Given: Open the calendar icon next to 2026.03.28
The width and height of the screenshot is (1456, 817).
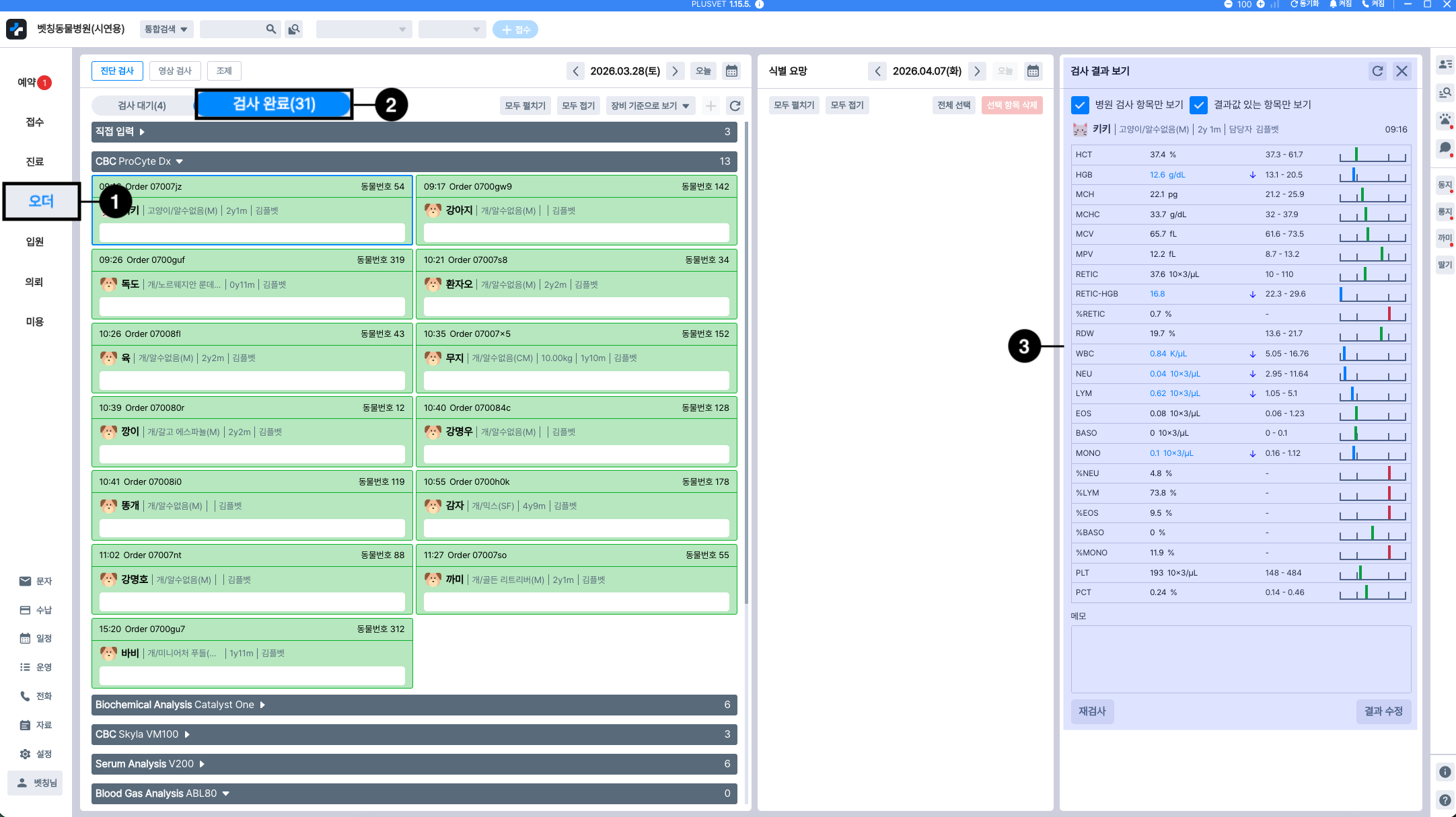Looking at the screenshot, I should pos(731,71).
